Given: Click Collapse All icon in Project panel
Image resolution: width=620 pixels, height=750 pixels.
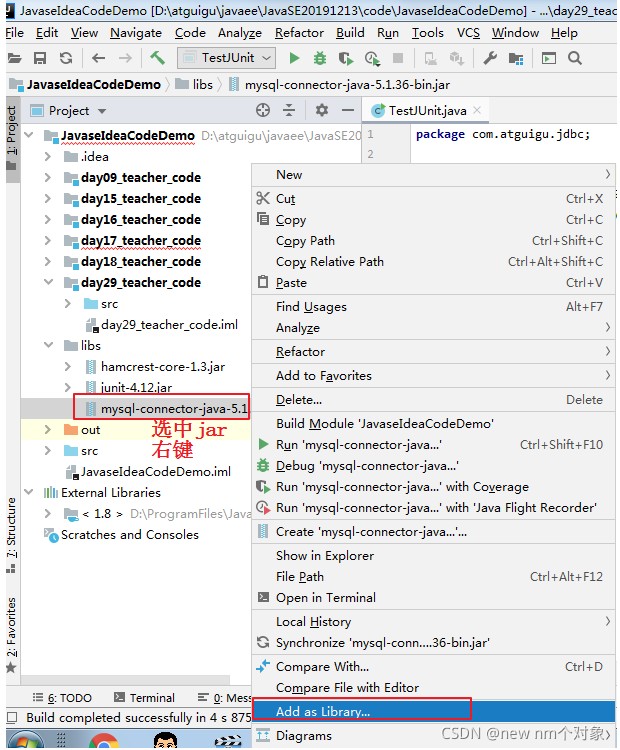Looking at the screenshot, I should 289,110.
